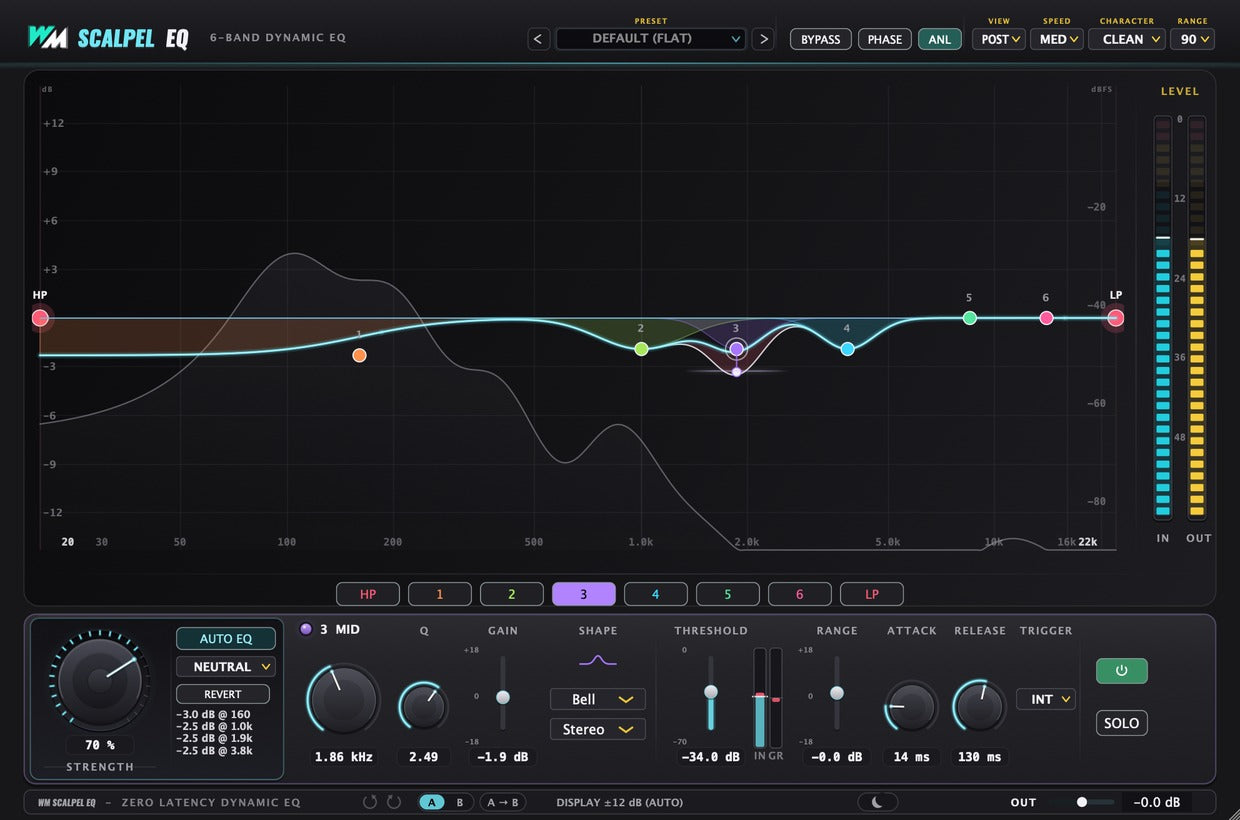Click the LP filter node on graph
Viewport: 1240px width, 820px height.
1116,318
